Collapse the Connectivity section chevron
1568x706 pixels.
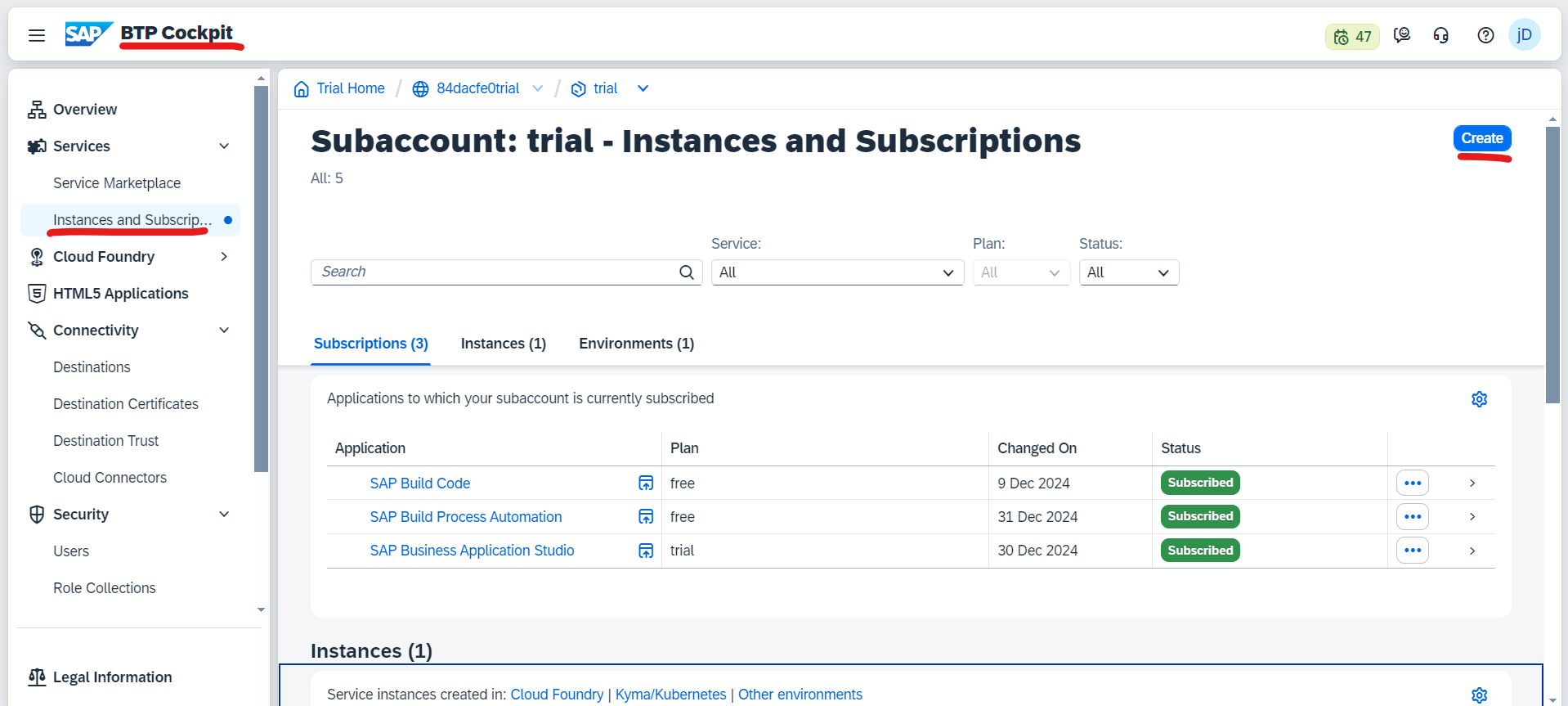tap(224, 331)
